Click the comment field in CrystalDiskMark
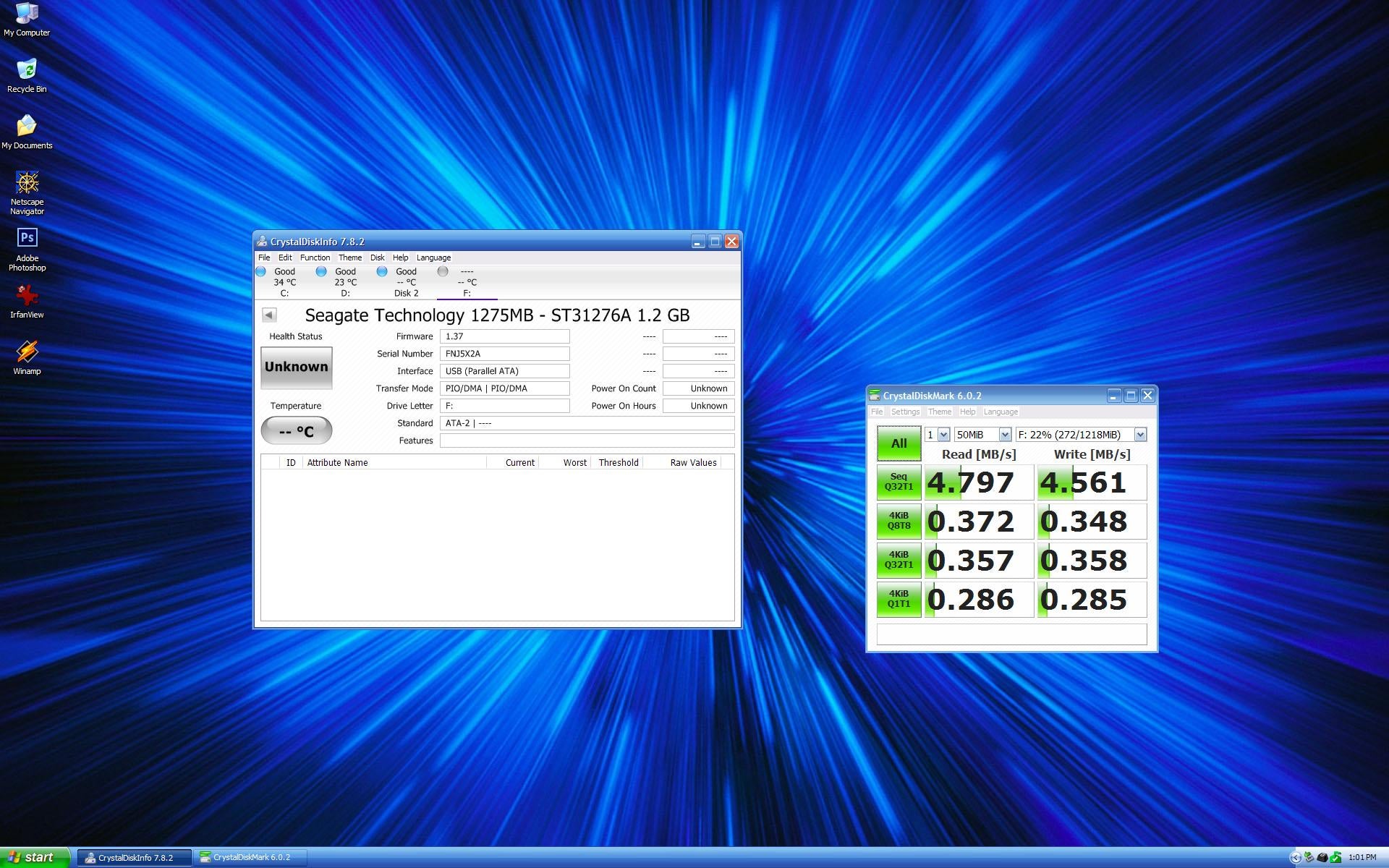Image resolution: width=1389 pixels, height=868 pixels. click(x=1011, y=634)
